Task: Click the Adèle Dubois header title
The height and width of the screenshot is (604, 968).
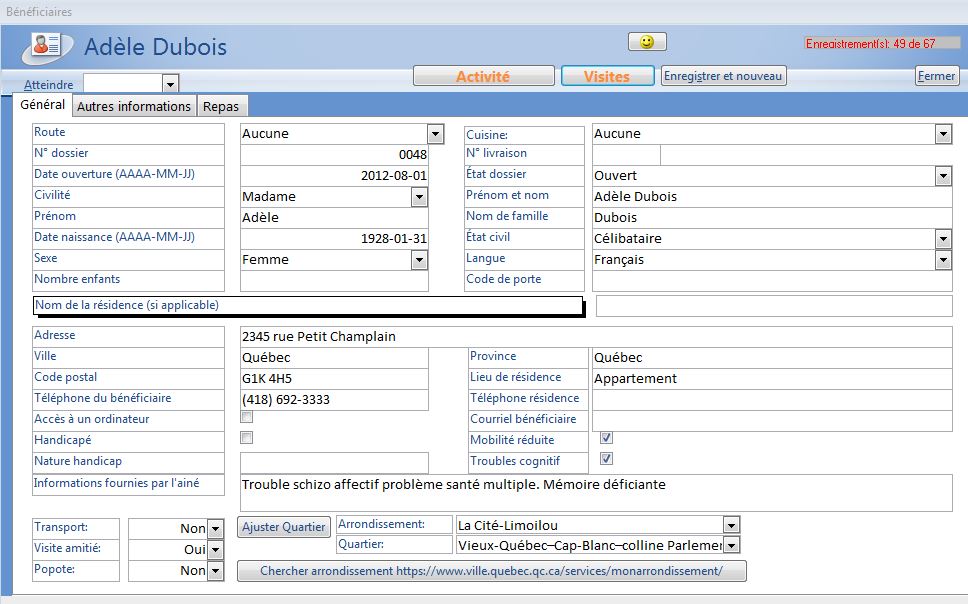Action: click(x=156, y=47)
